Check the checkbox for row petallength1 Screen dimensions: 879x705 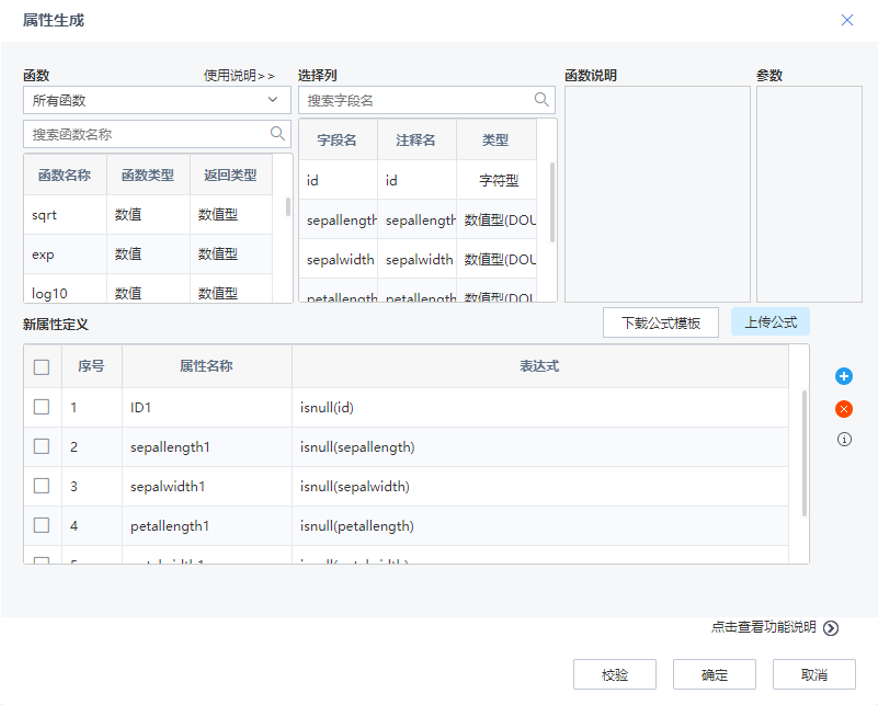42,525
